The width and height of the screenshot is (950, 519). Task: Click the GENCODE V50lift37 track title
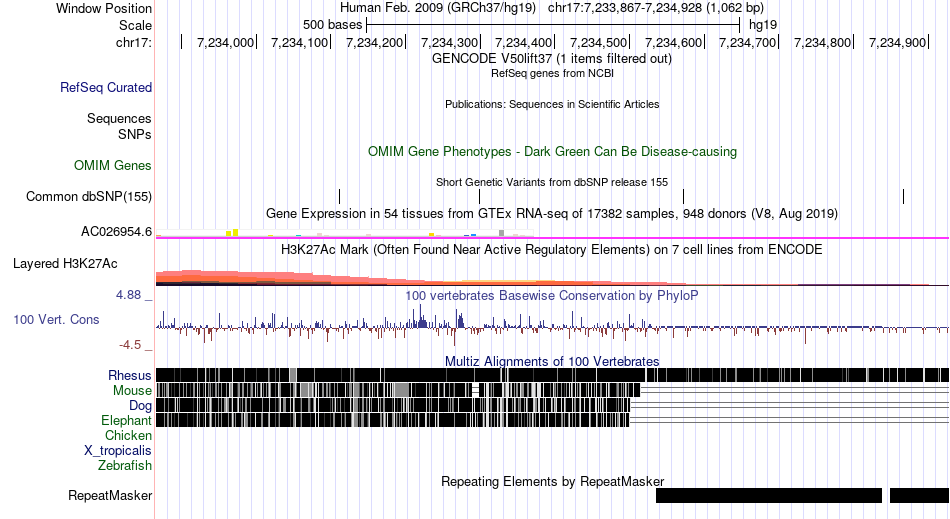pos(551,59)
